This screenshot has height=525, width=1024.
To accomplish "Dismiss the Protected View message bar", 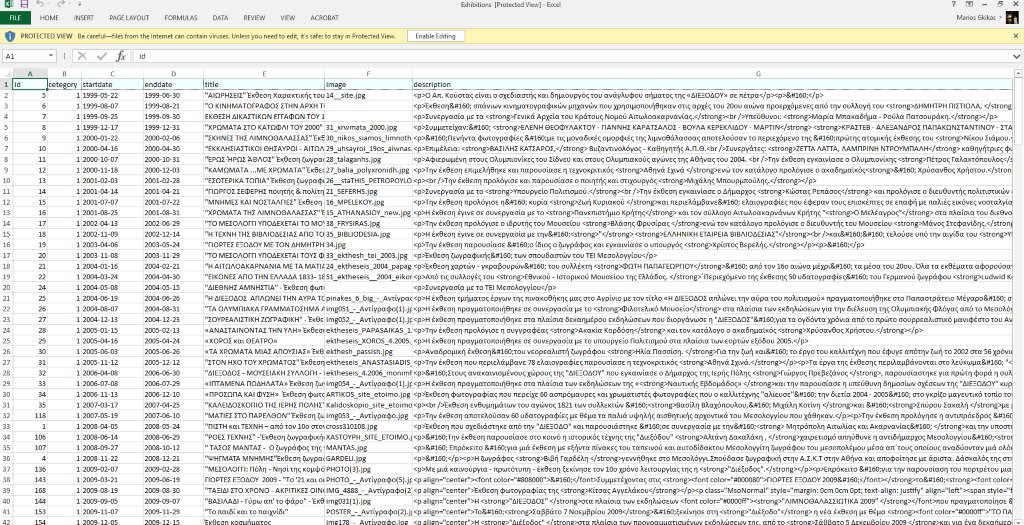I will pos(1014,36).
